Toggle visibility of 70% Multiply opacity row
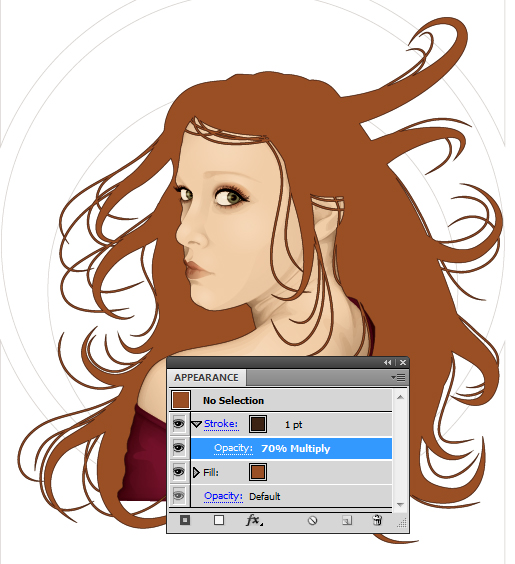Screen dimensions: 515x564 point(179,448)
